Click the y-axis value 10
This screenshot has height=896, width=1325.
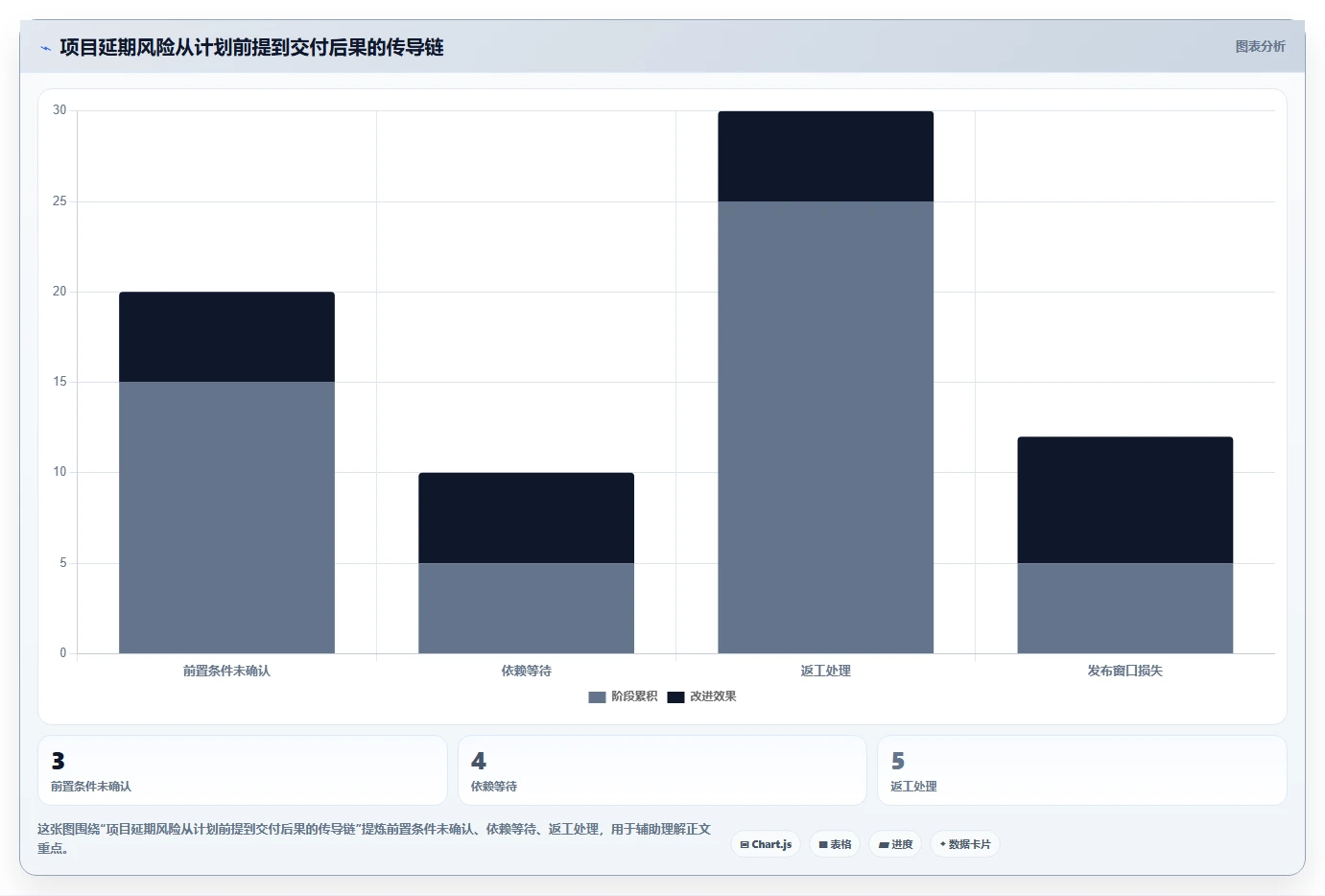59,472
